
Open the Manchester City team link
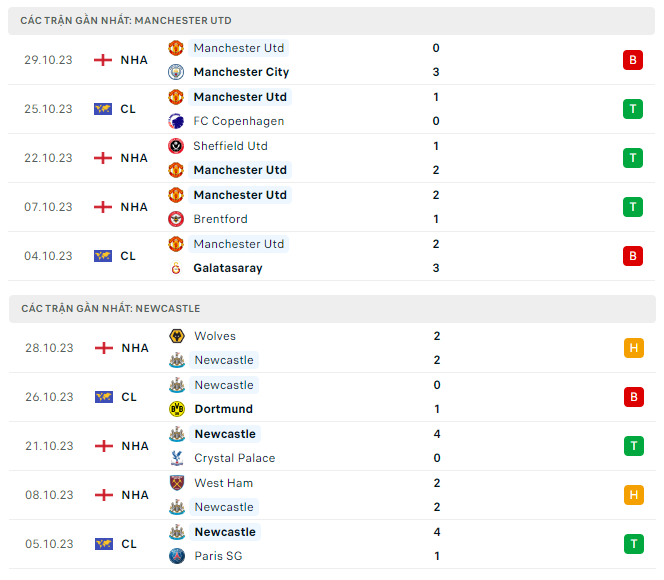[241, 72]
